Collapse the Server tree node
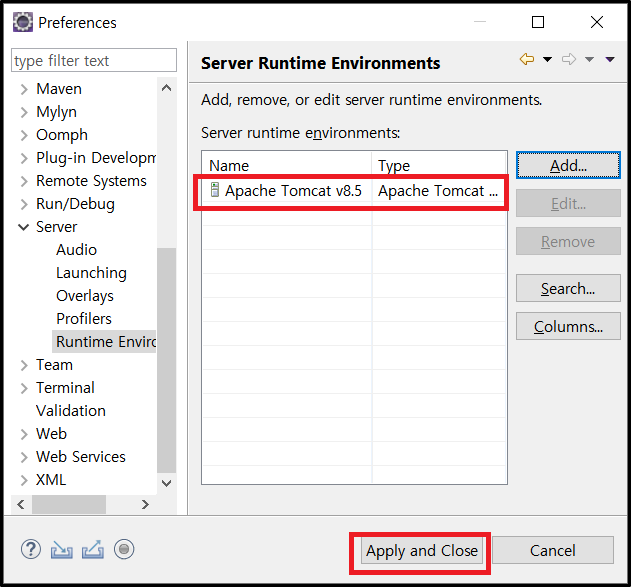631x587 pixels. 24,227
